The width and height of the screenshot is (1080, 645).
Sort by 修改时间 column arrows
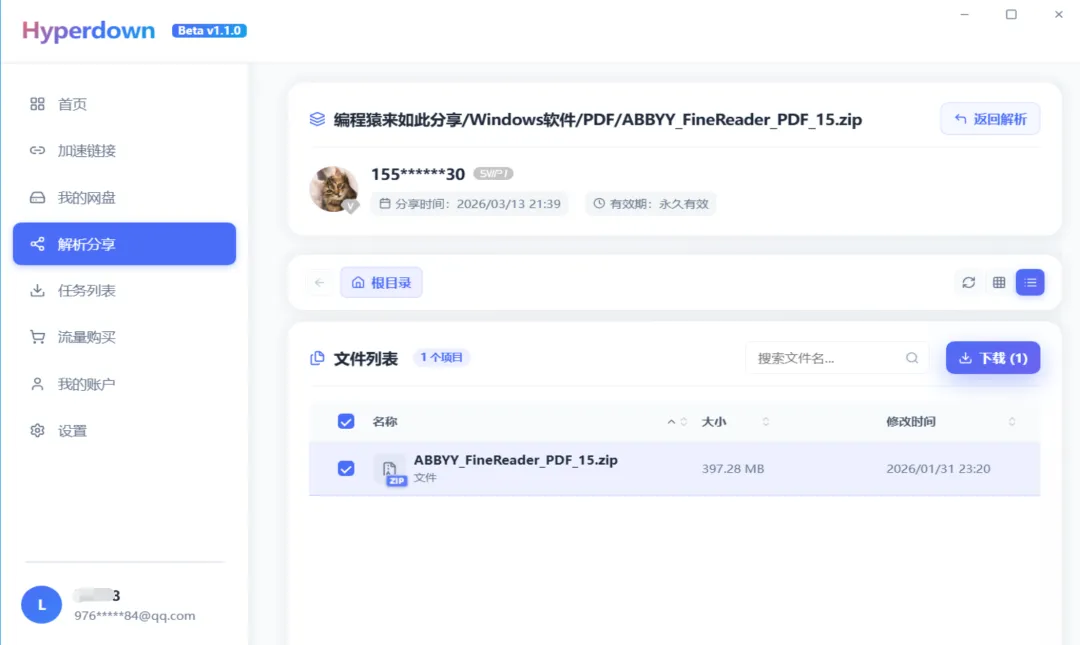coord(1012,422)
